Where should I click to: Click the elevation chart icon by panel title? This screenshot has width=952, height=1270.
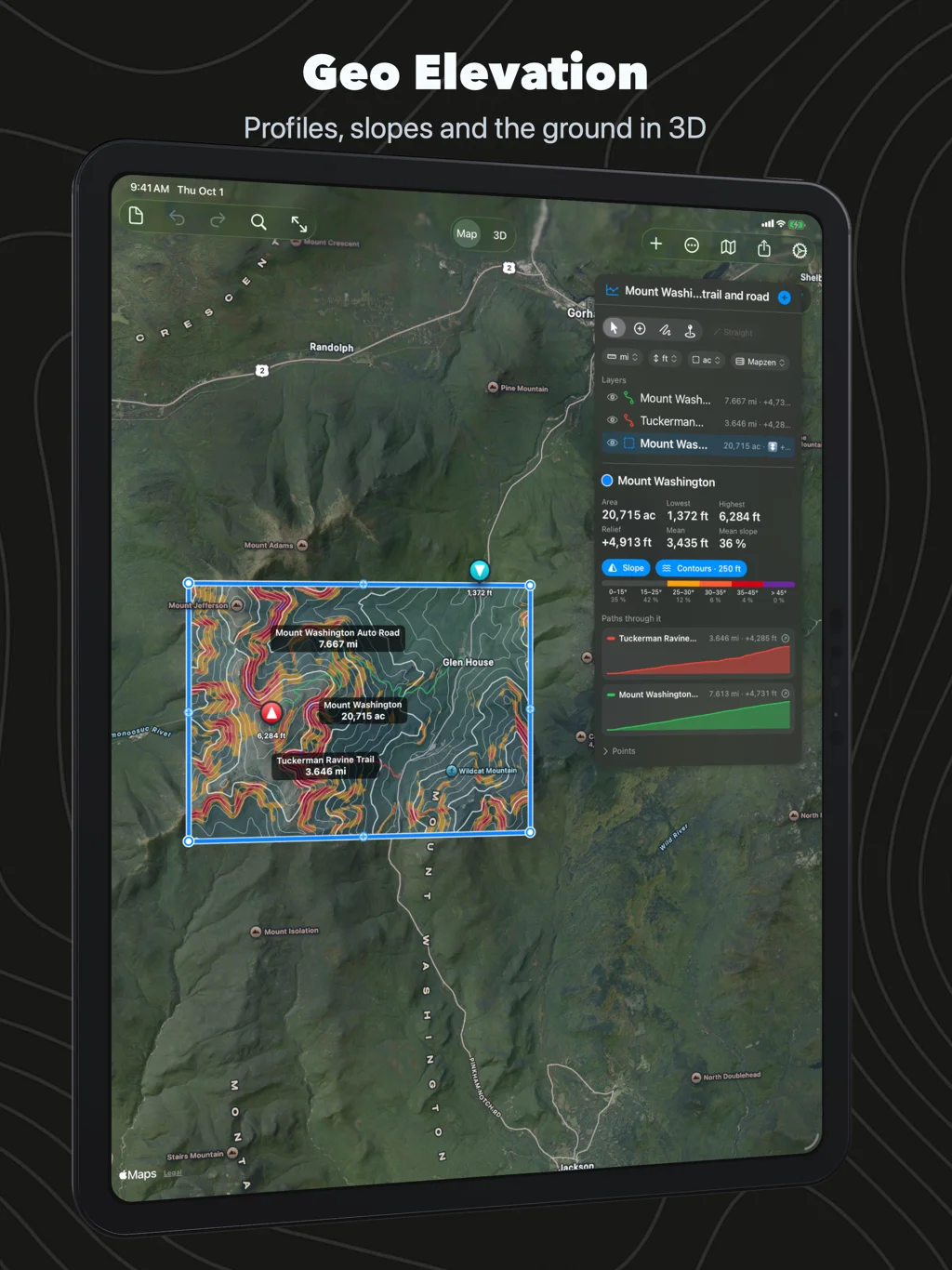613,290
